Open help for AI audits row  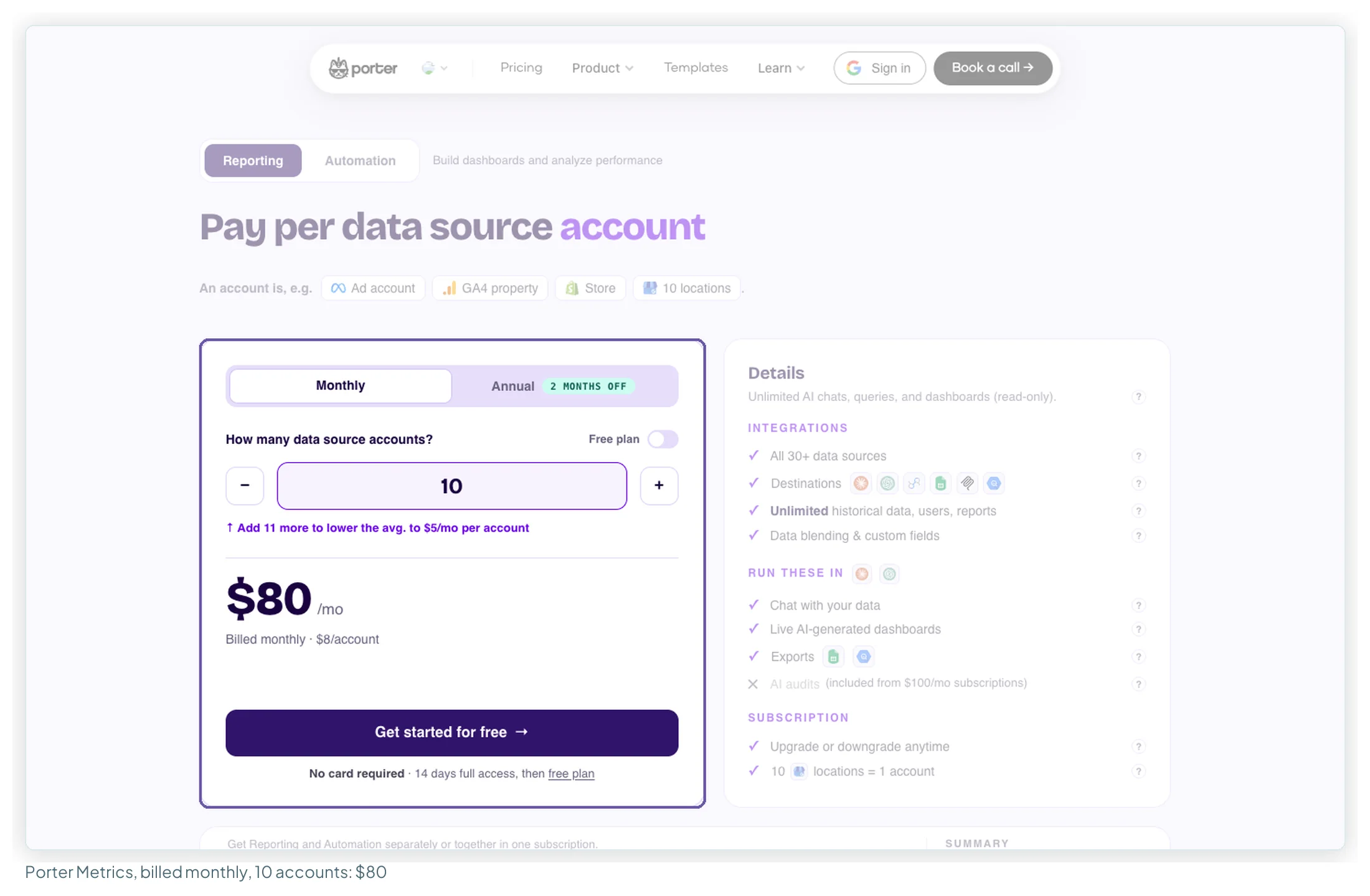tap(1138, 684)
